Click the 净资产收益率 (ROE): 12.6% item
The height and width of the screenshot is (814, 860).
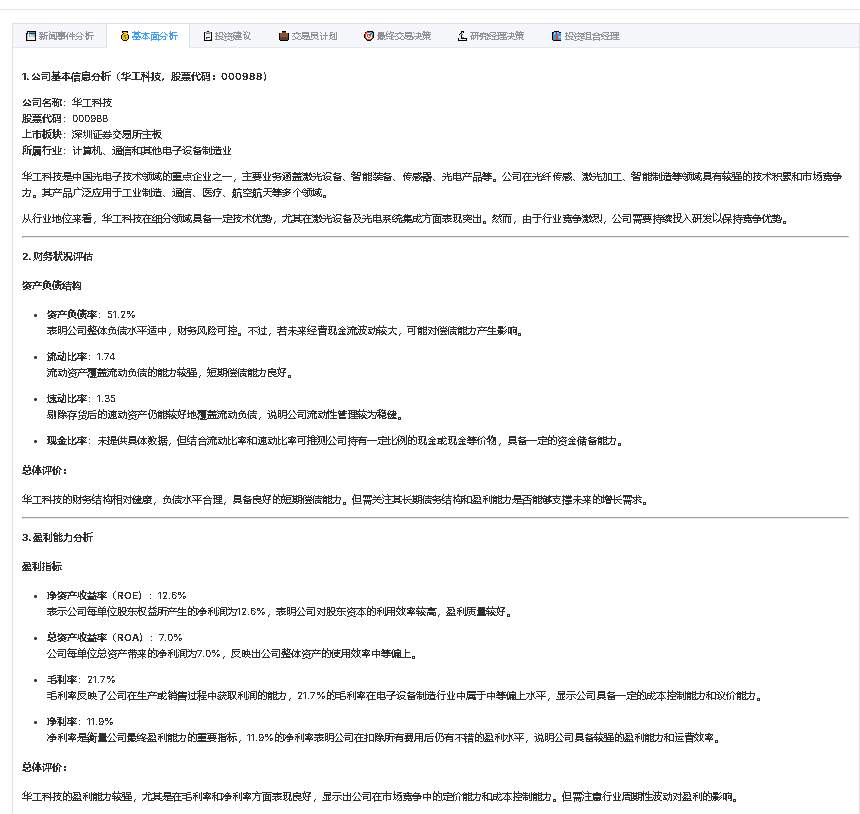pos(116,596)
